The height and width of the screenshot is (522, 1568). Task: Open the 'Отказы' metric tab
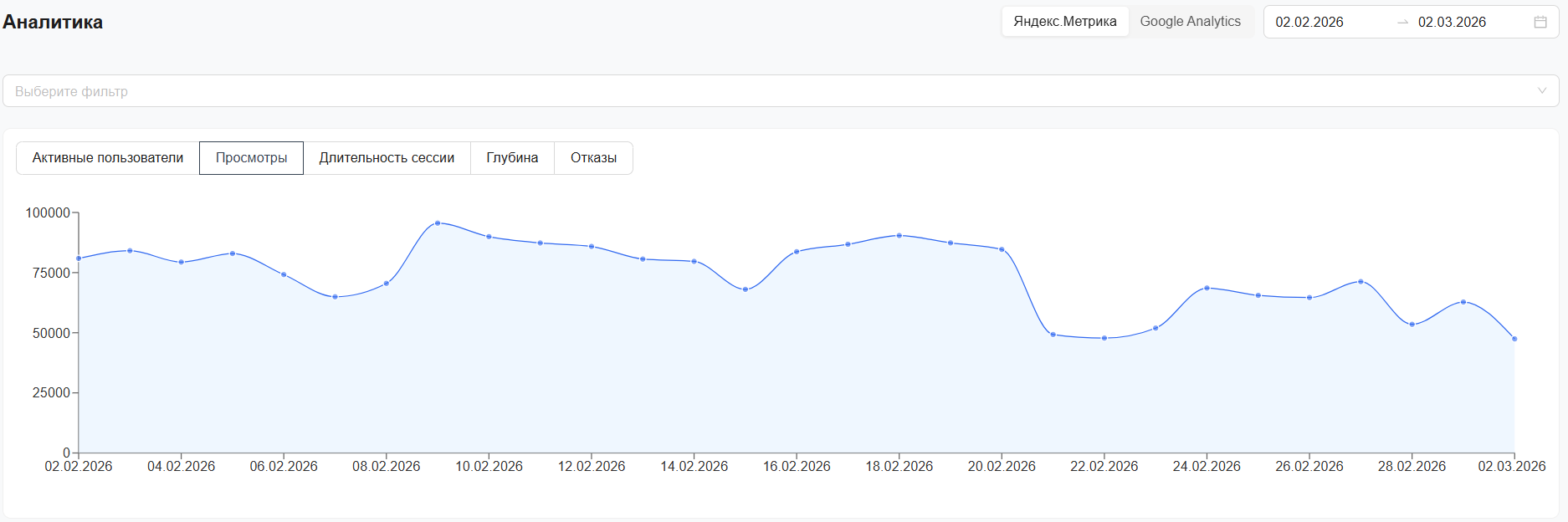593,158
